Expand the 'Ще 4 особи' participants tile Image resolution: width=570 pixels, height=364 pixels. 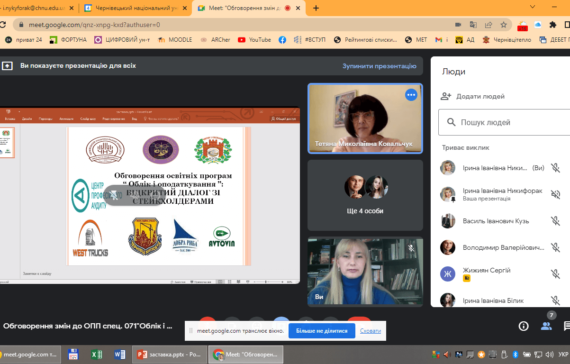point(365,195)
